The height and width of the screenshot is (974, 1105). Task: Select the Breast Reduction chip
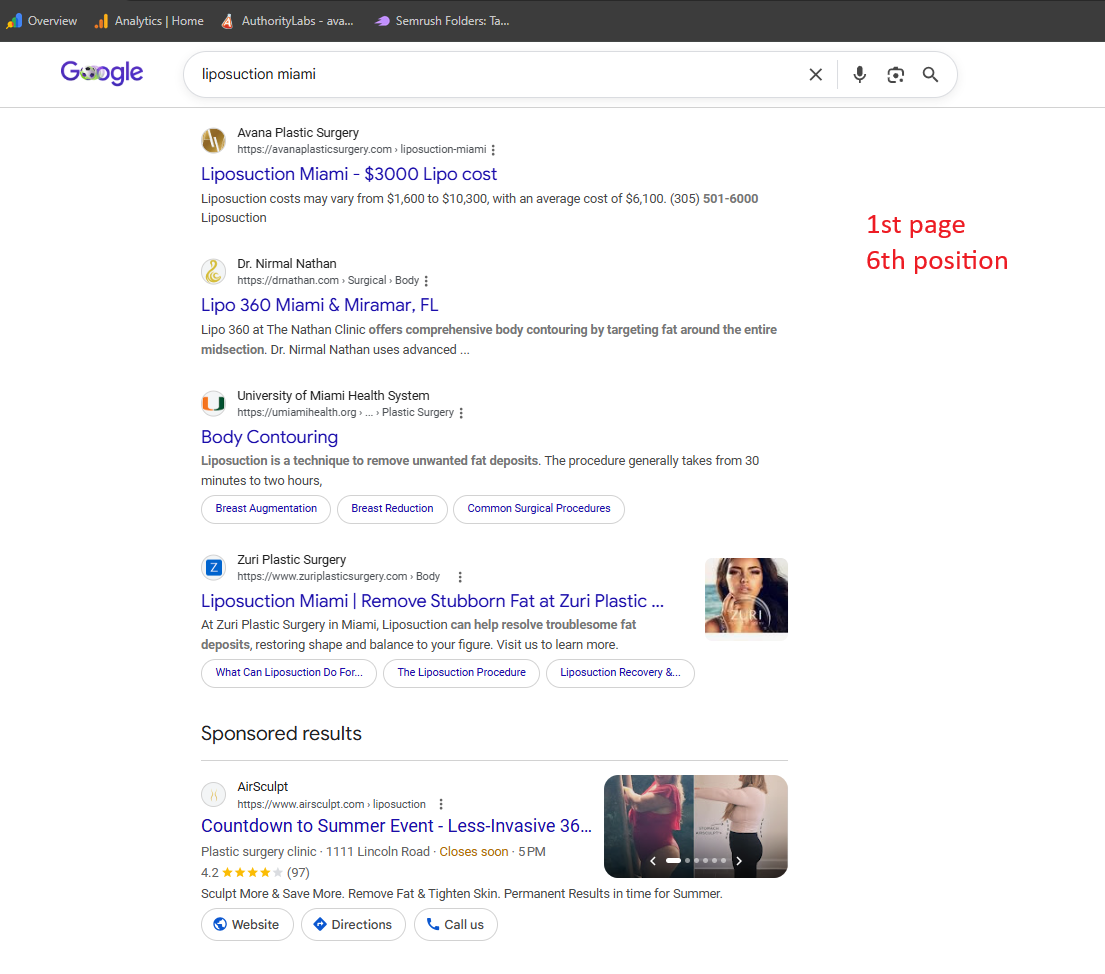(x=392, y=509)
